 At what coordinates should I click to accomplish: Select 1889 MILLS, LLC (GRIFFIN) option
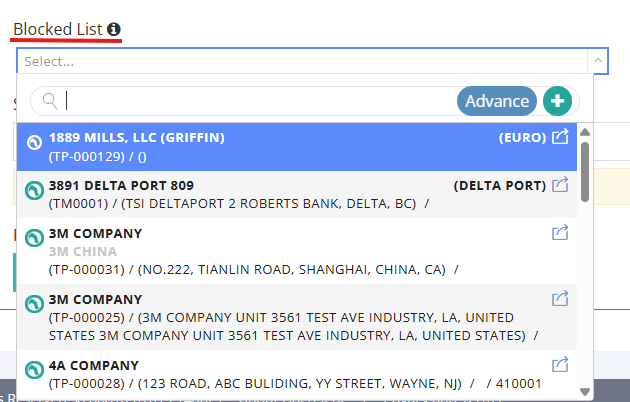click(x=297, y=147)
